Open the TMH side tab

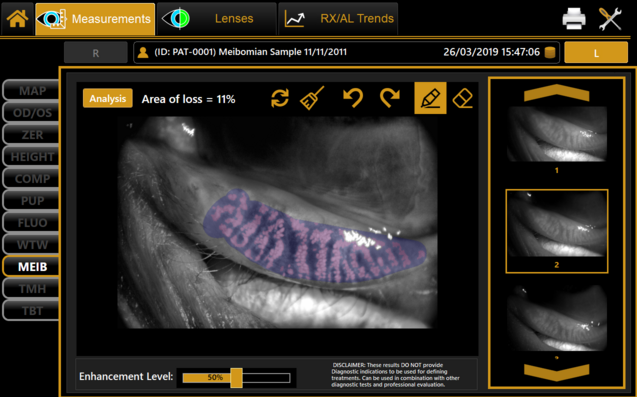[32, 289]
